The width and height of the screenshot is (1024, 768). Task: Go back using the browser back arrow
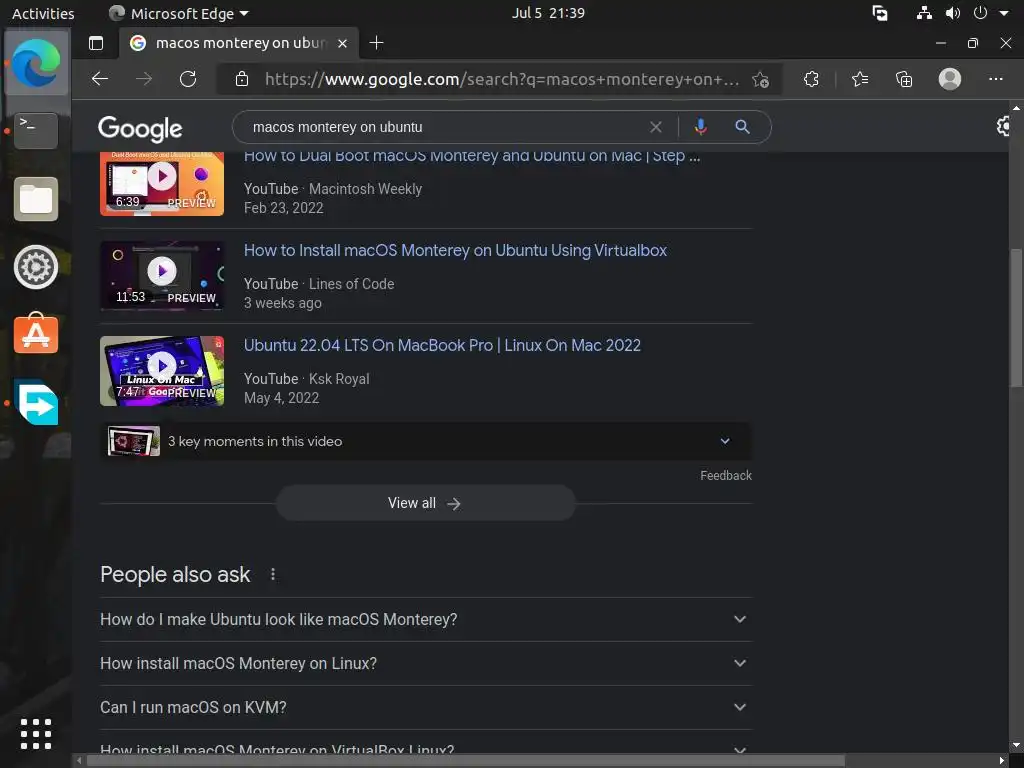pos(100,79)
